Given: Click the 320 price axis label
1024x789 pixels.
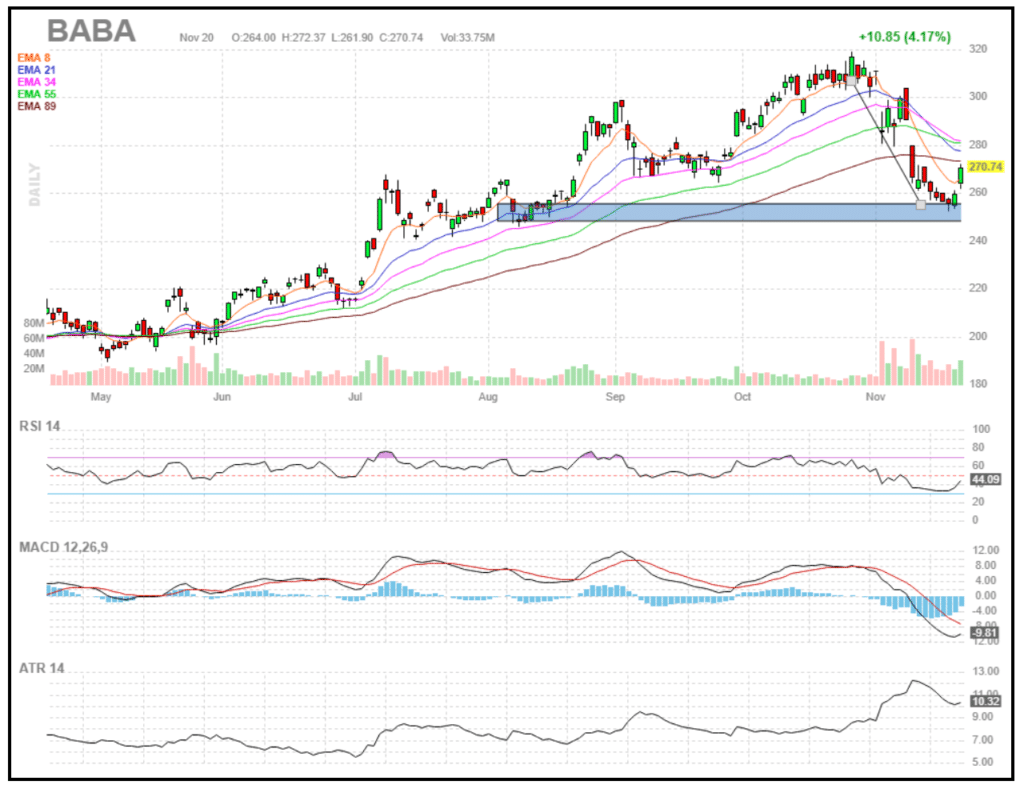Looking at the screenshot, I should tap(978, 49).
